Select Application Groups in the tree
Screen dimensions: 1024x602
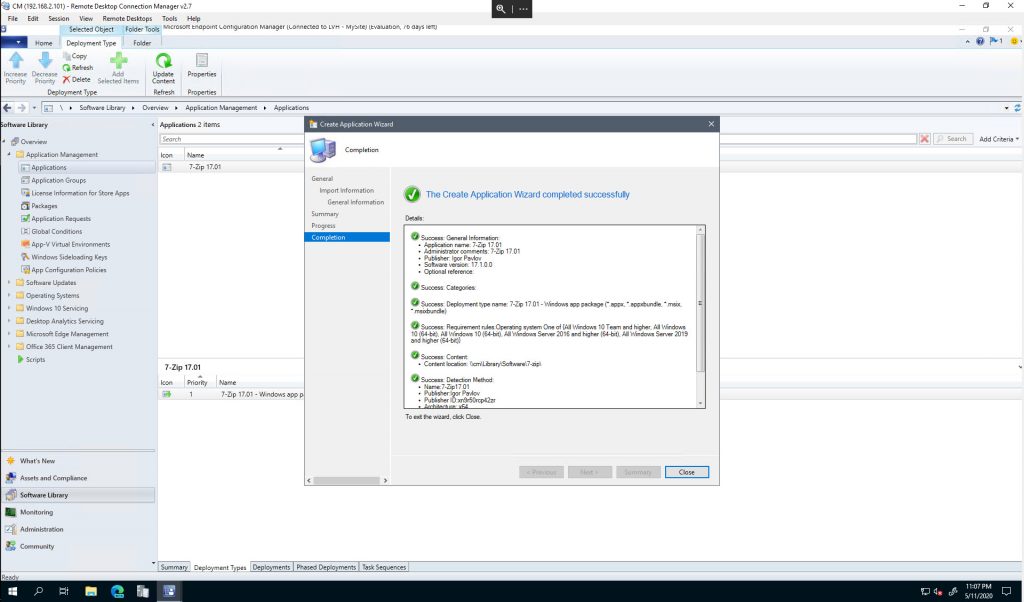[59, 180]
